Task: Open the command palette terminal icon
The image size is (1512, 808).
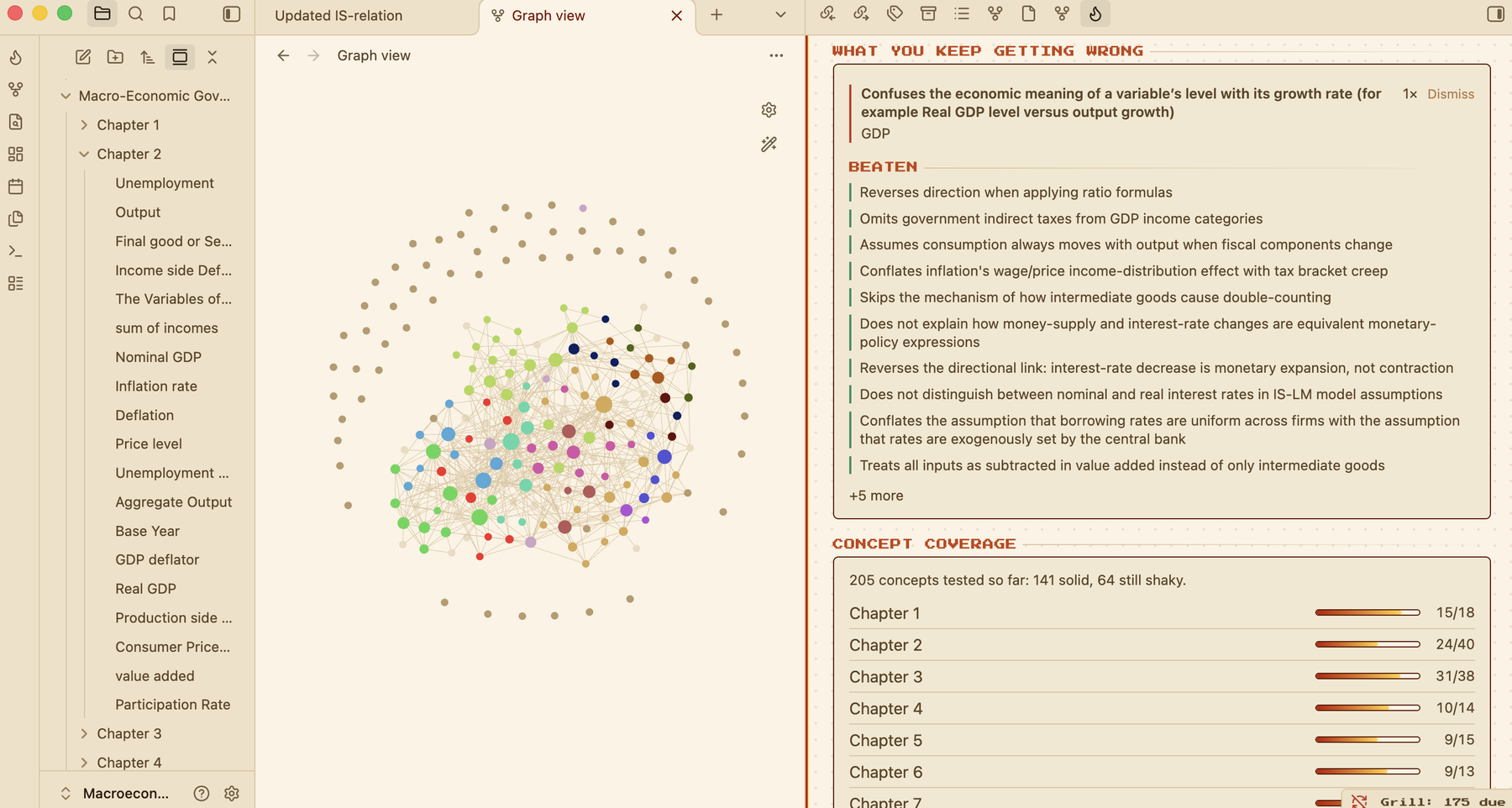Action: pos(16,251)
